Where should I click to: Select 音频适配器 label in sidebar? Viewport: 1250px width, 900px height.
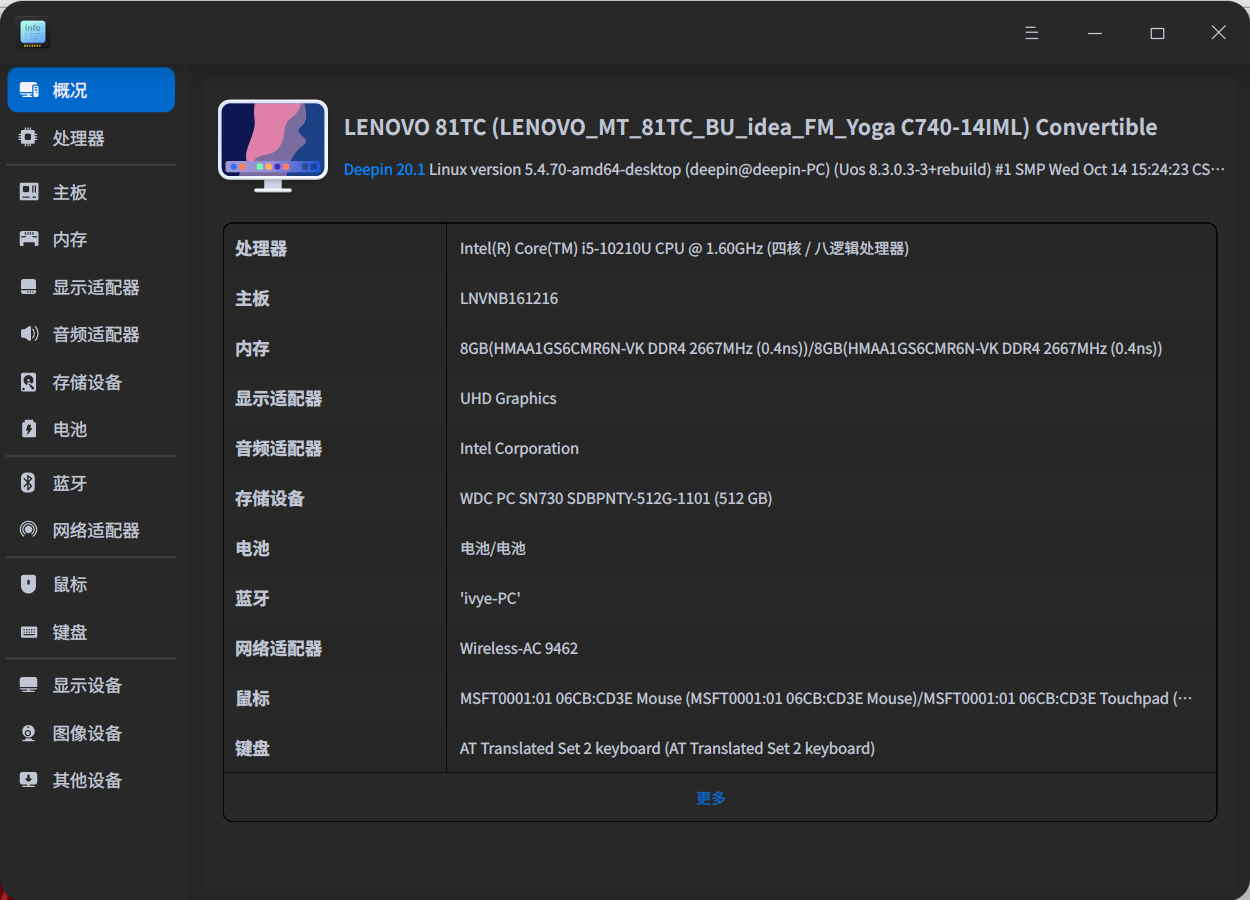tap(96, 334)
